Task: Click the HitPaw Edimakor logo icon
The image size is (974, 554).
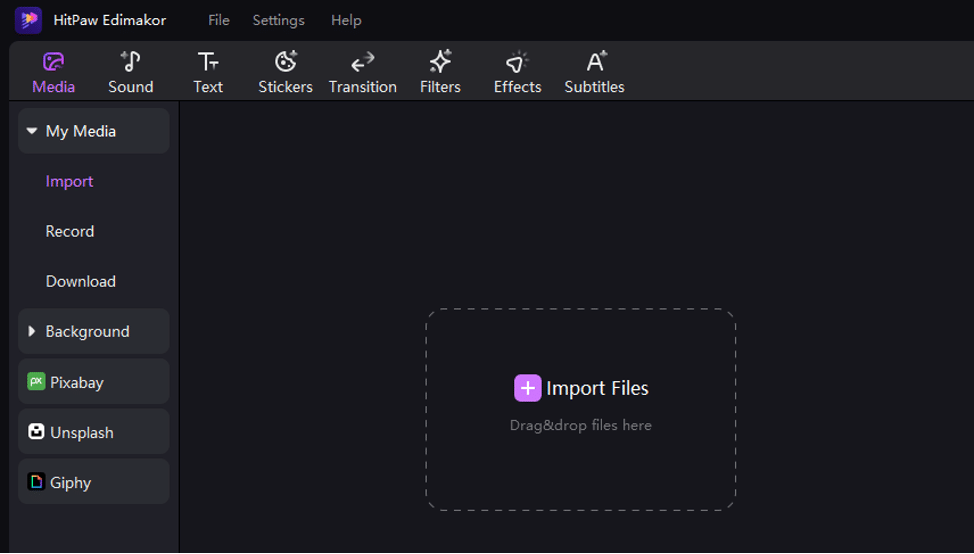Action: (28, 20)
